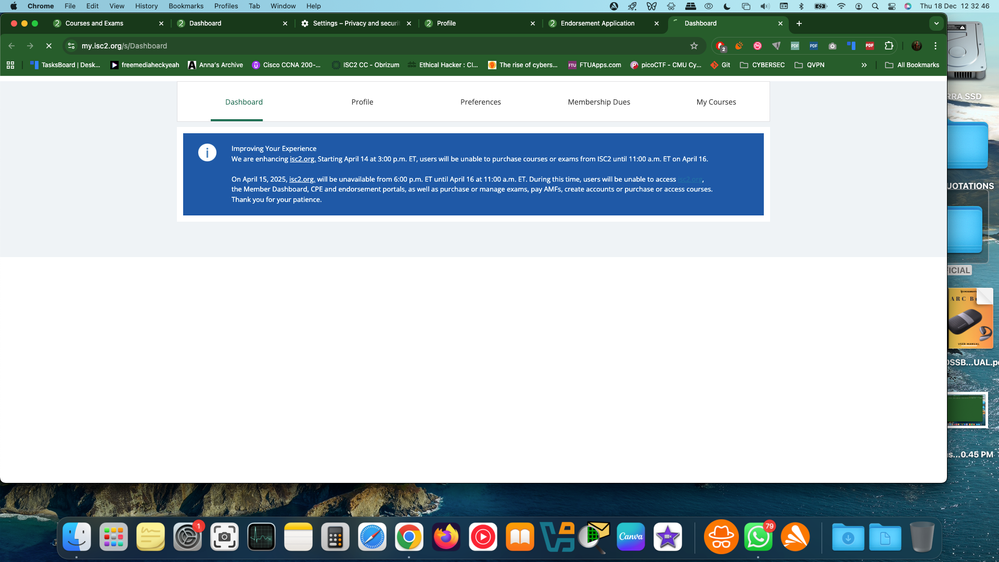
Task: Open Control Center in the menu bar
Action: [892, 6]
